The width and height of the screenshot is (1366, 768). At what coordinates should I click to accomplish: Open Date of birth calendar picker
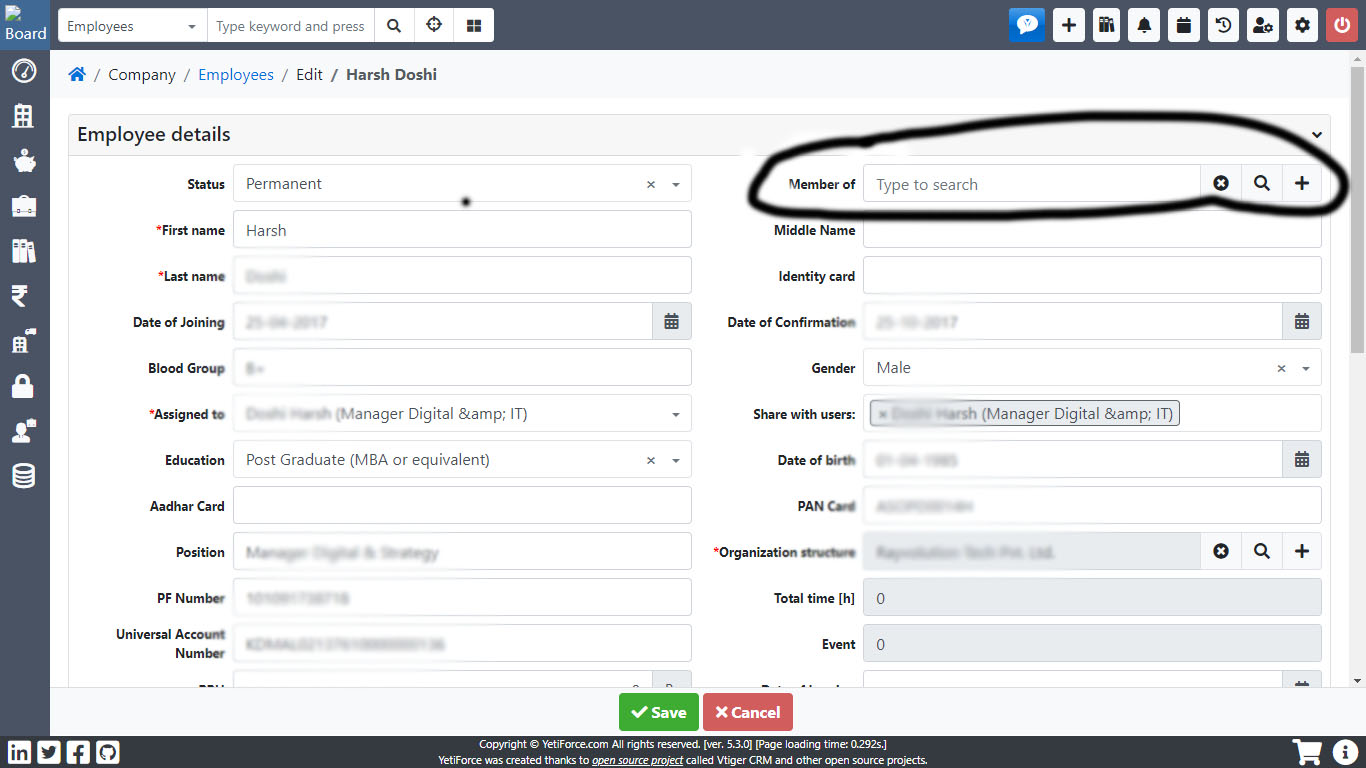1302,460
